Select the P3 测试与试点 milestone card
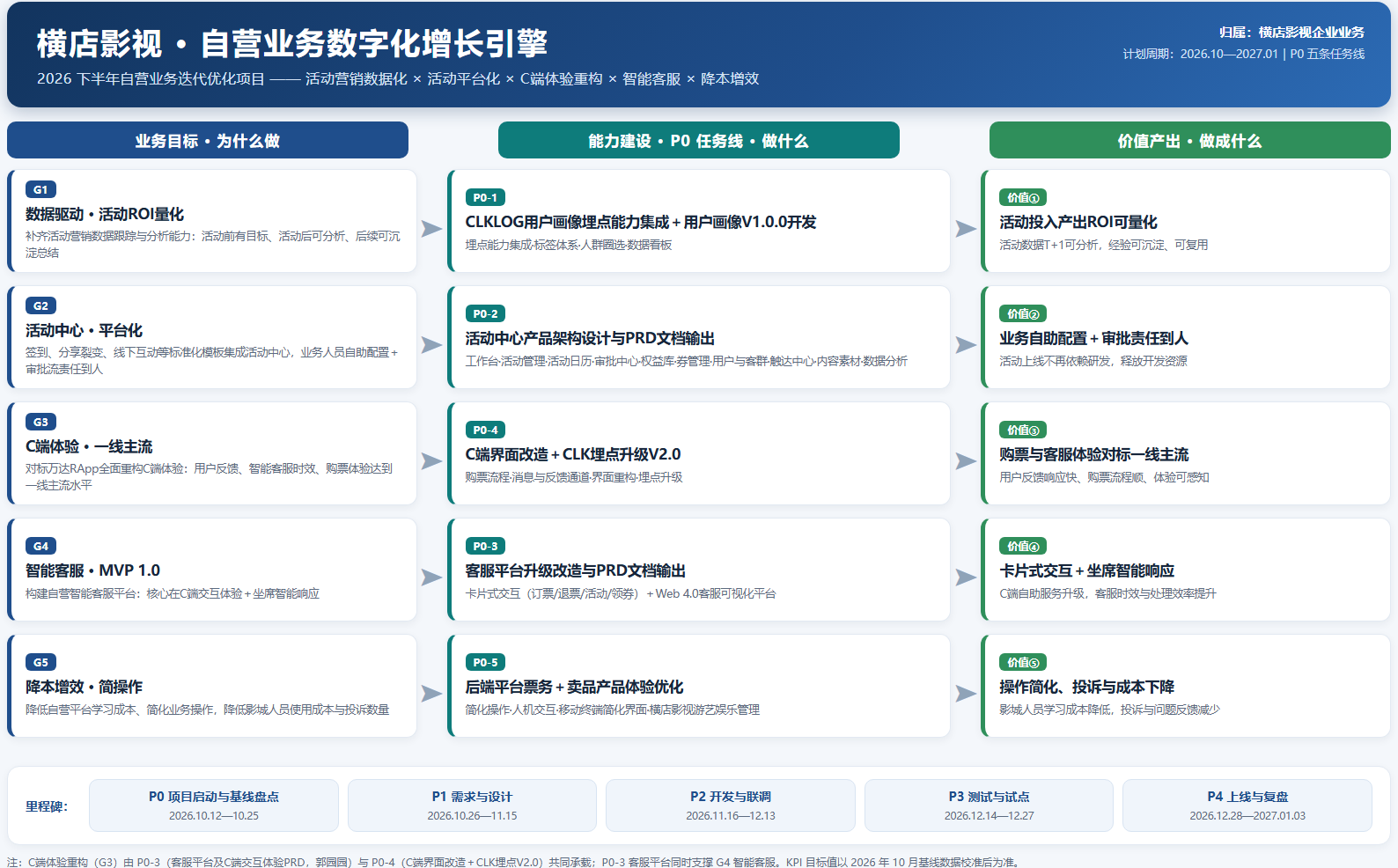This screenshot has height=868, width=1398. point(989,805)
